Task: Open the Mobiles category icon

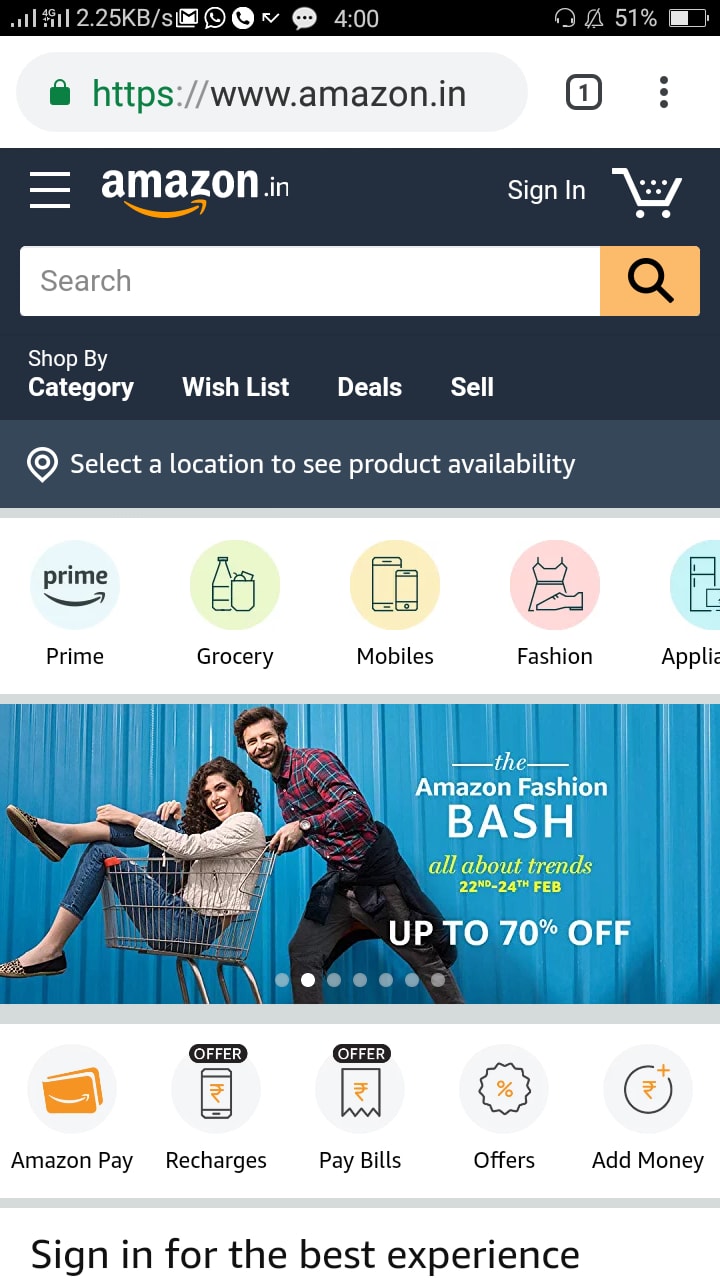Action: tap(395, 585)
